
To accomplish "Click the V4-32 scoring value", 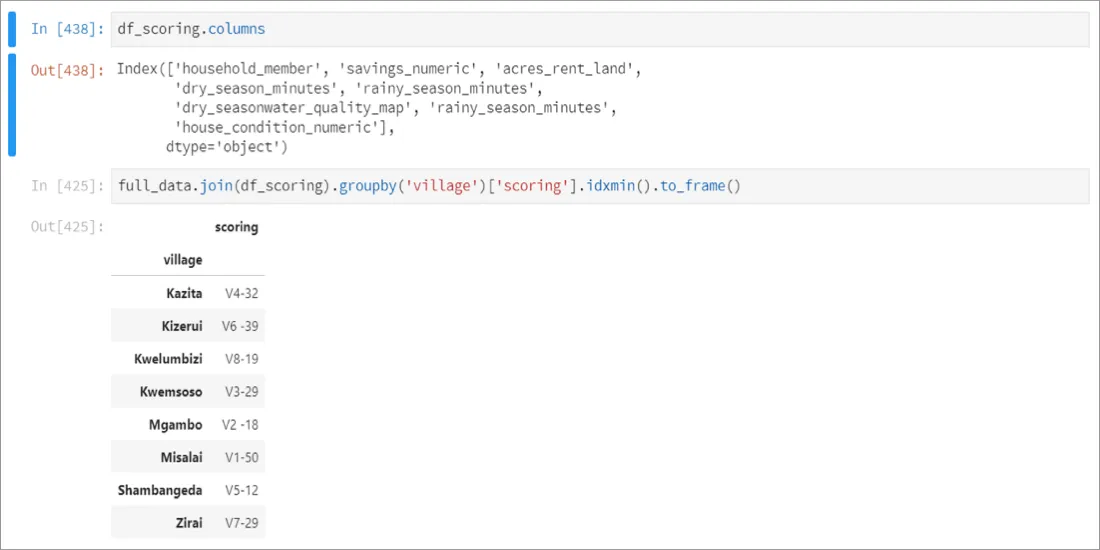I will point(241,293).
